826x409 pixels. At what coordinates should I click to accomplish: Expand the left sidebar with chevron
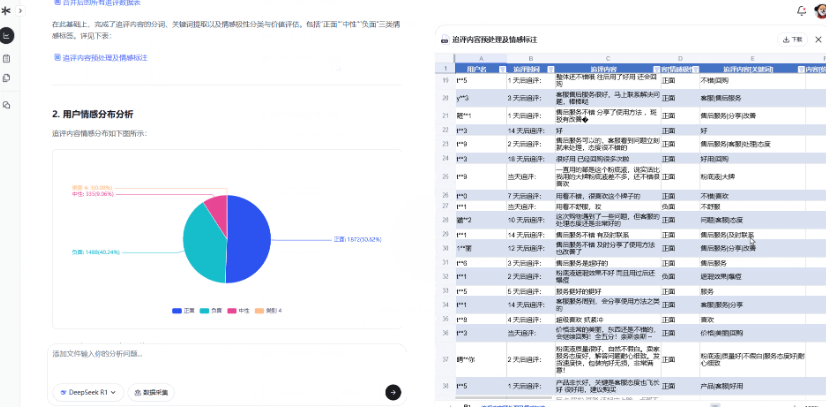pyautogui.click(x=20, y=11)
